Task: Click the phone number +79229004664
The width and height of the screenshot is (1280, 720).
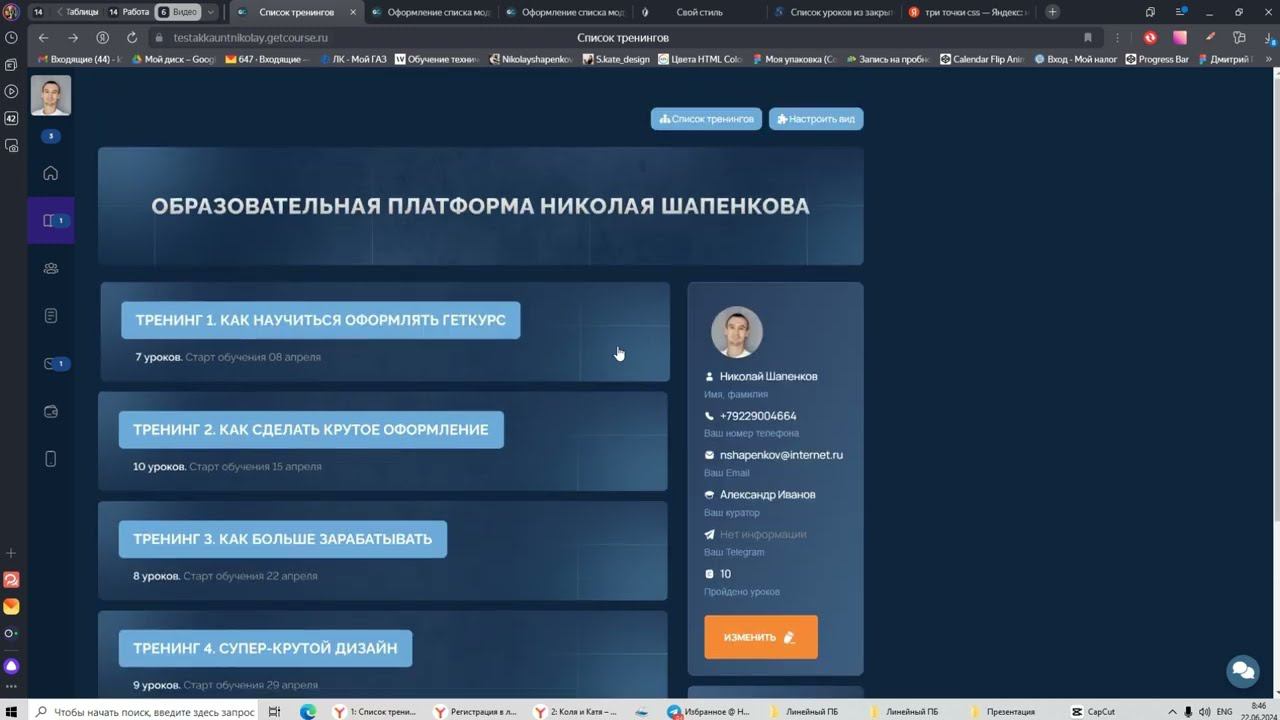Action: [x=758, y=416]
